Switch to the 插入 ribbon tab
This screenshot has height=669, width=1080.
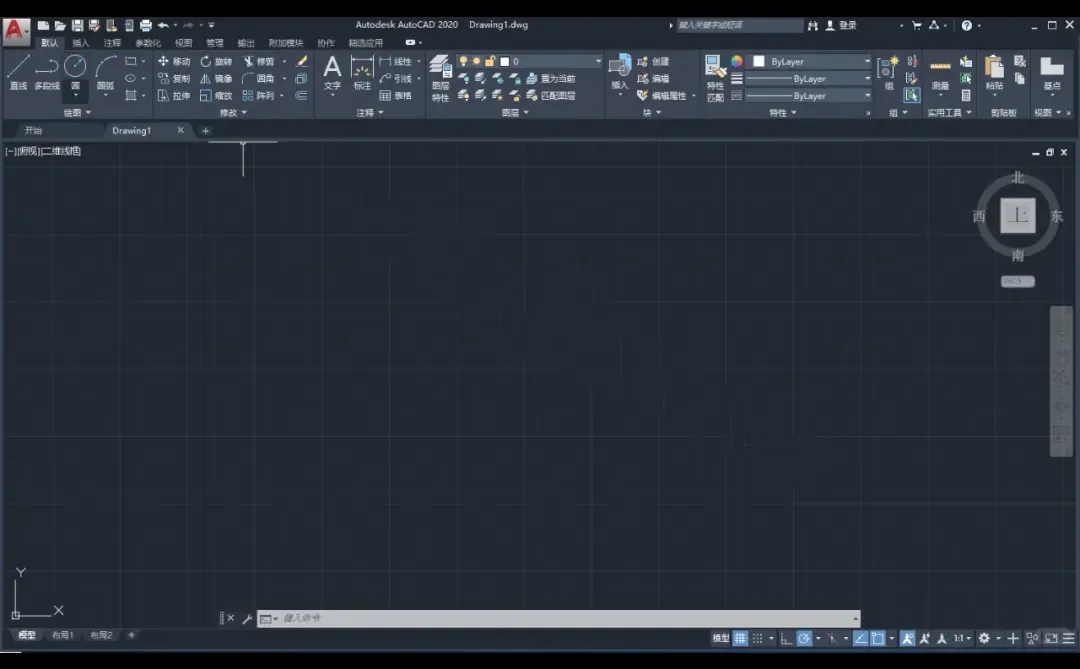tap(79, 42)
